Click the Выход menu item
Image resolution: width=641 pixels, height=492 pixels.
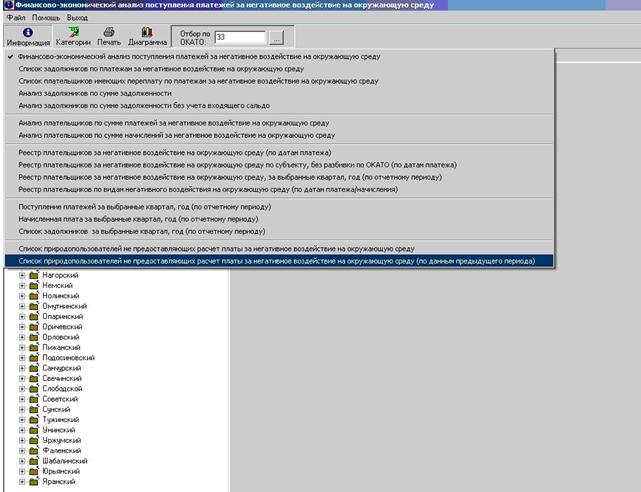78,18
